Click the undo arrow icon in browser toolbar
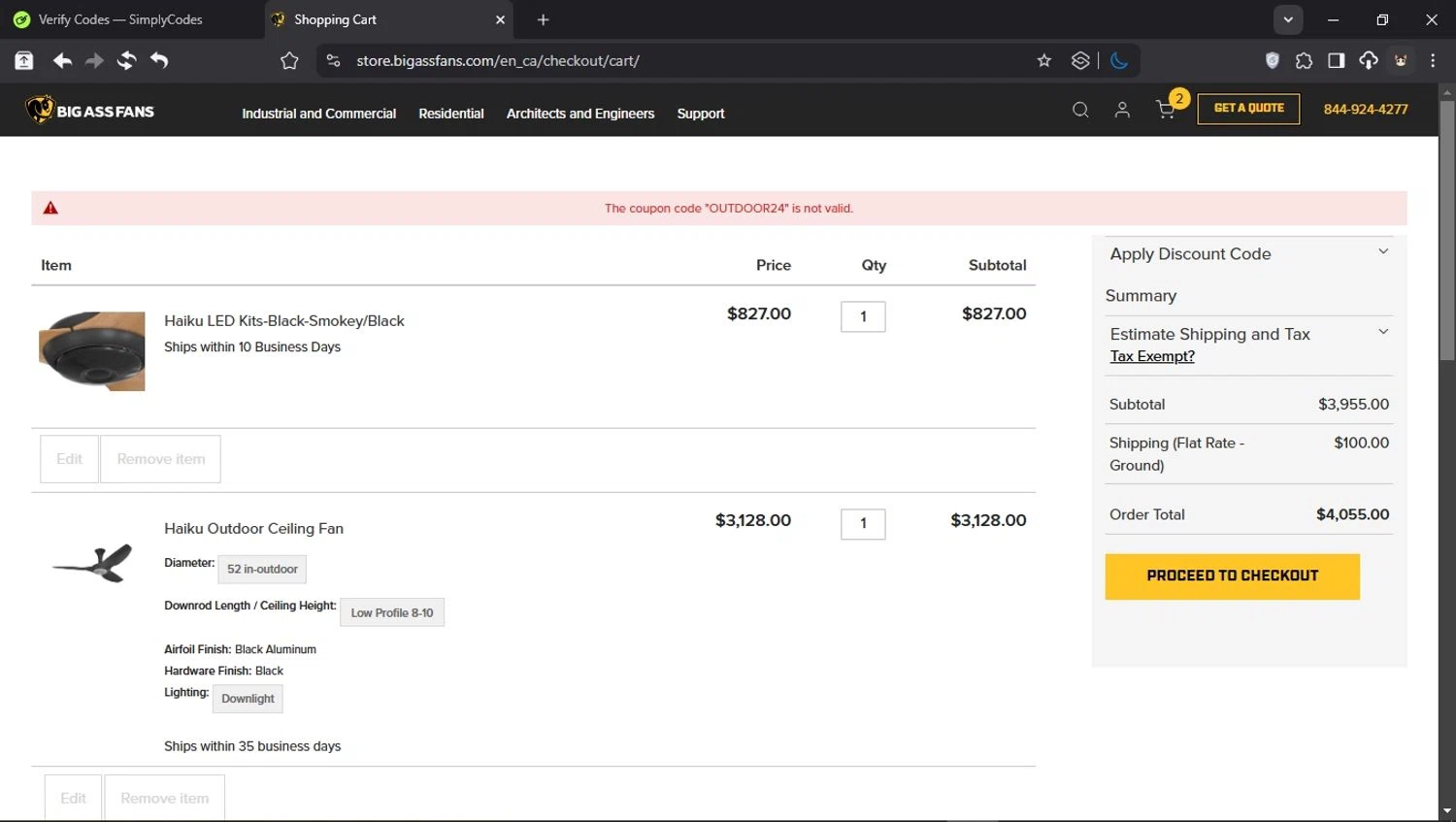 pos(159,60)
